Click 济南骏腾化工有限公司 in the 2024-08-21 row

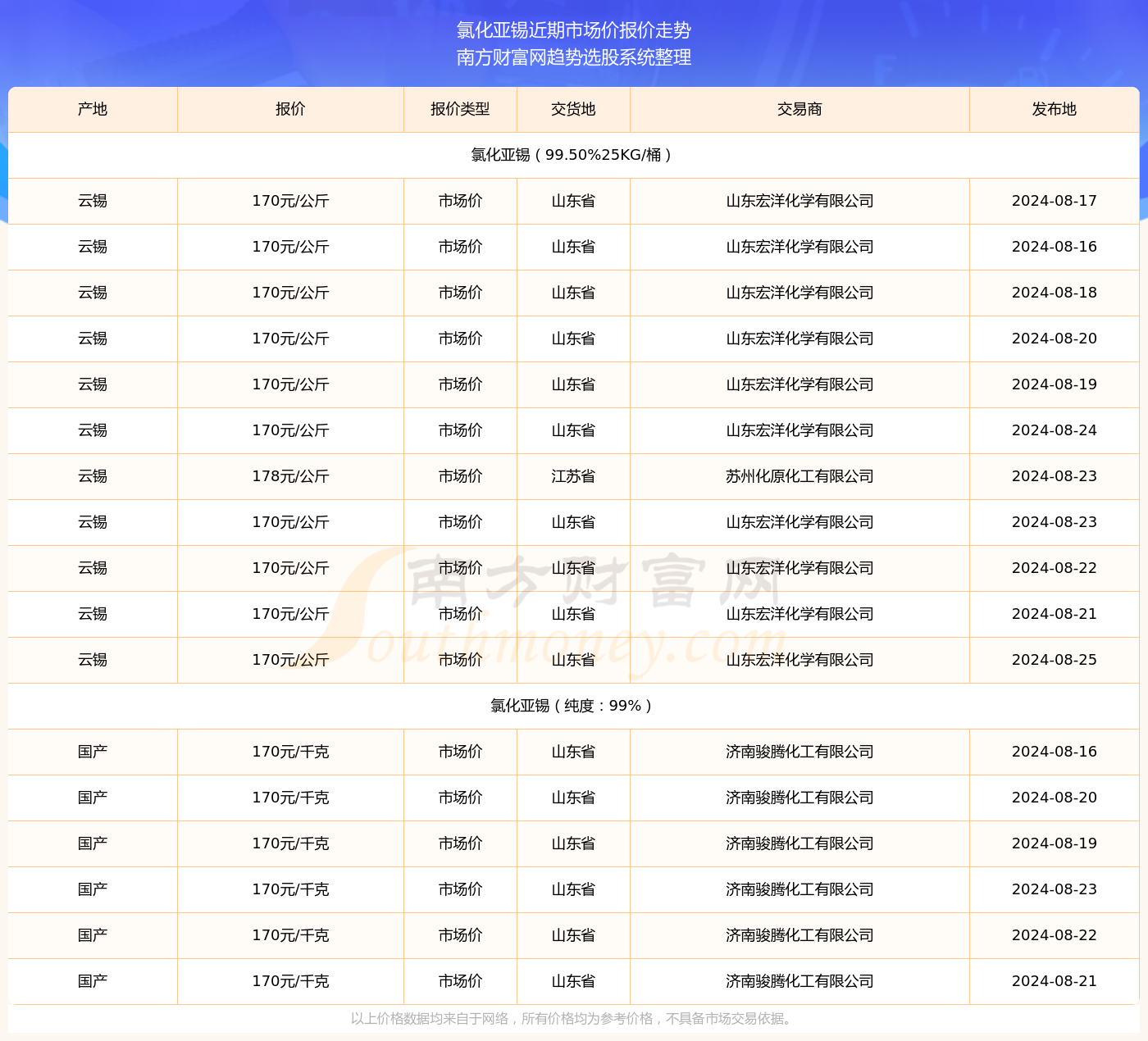click(x=799, y=981)
